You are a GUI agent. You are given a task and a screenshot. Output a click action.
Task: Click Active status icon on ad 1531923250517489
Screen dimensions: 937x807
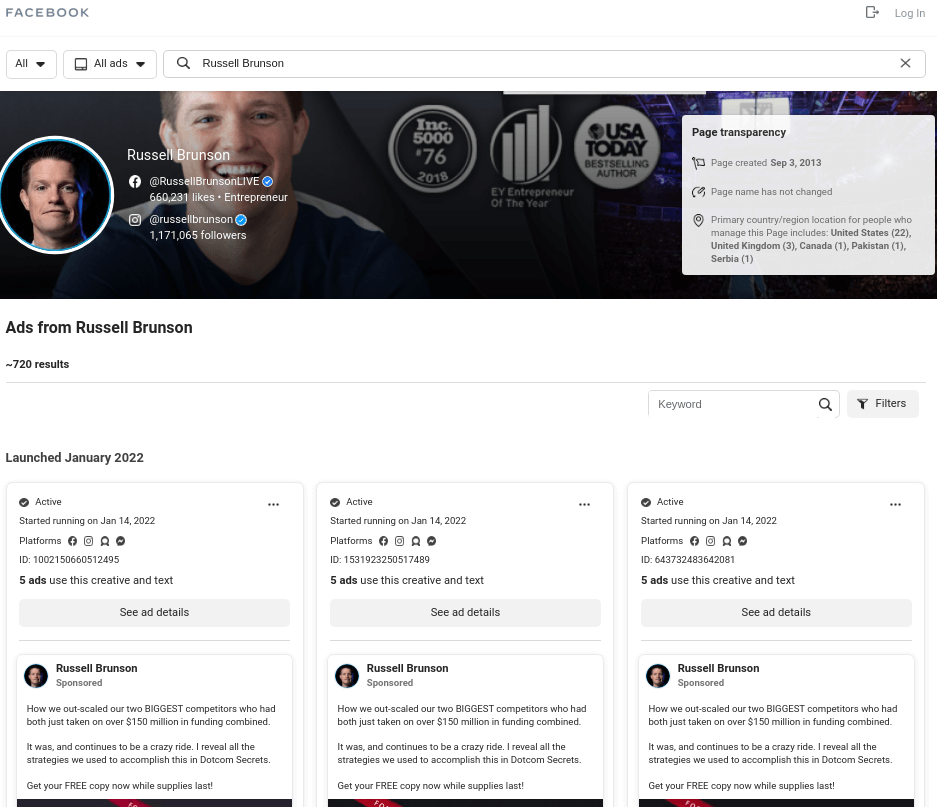tap(335, 502)
